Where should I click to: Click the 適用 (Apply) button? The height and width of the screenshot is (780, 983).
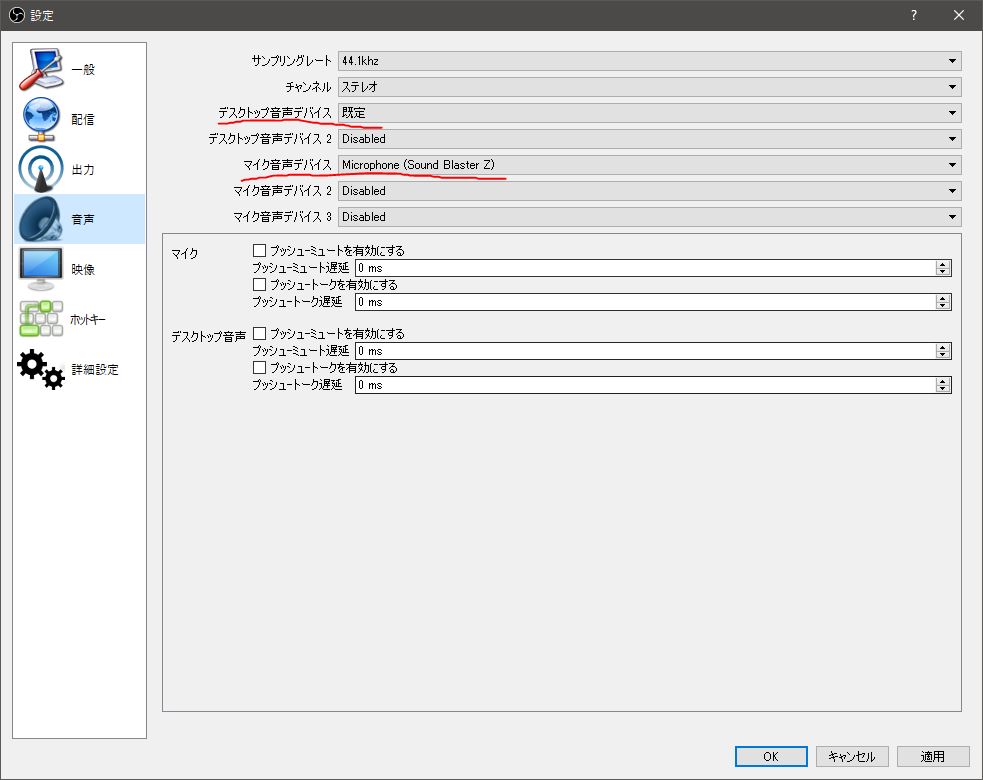[932, 756]
